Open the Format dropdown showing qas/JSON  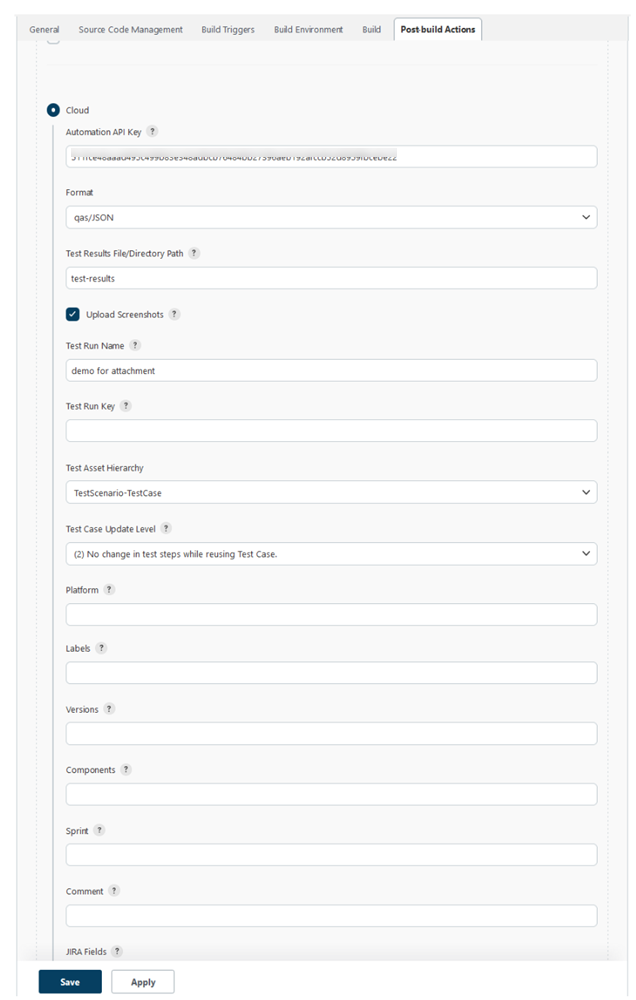[330, 217]
